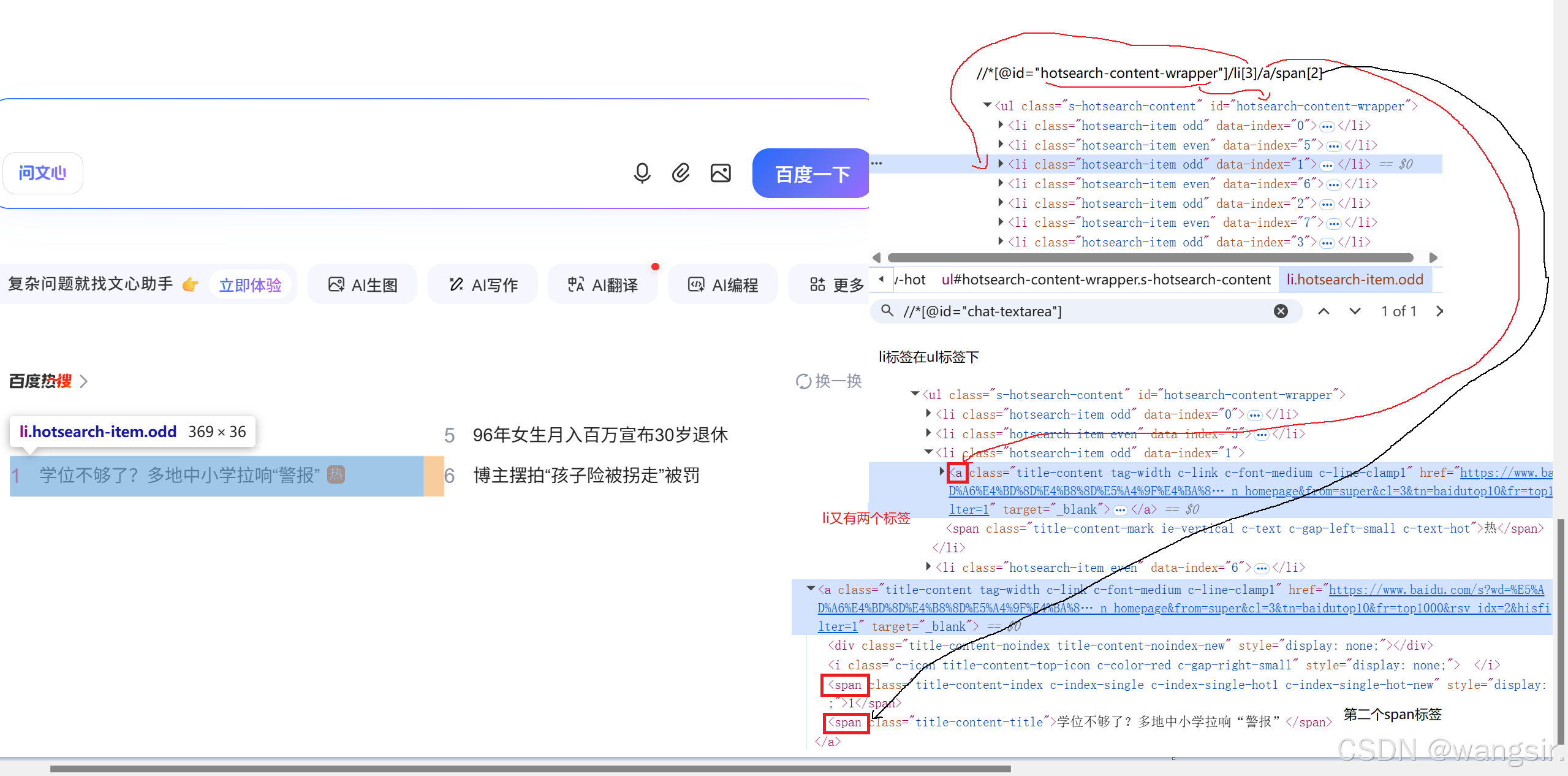Go to next search match arrow

tap(1355, 311)
